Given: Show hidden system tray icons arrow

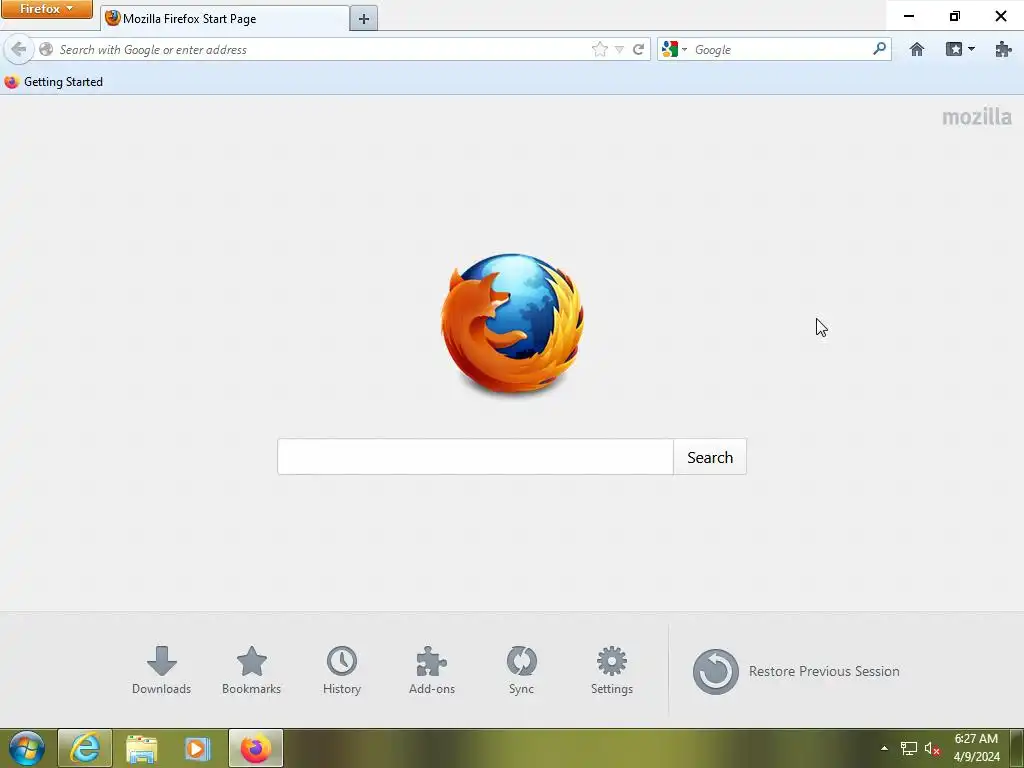Looking at the screenshot, I should [884, 748].
